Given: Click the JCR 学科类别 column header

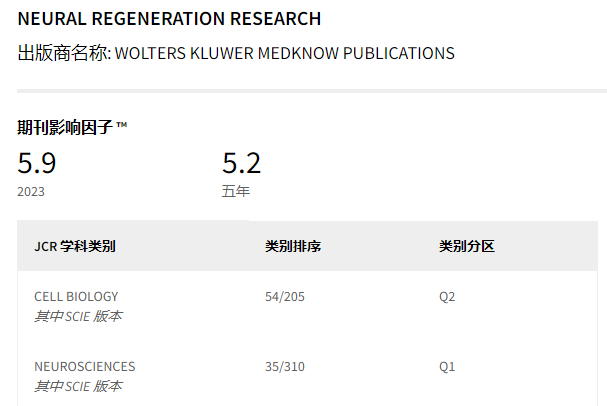Looking at the screenshot, I should [x=75, y=246].
